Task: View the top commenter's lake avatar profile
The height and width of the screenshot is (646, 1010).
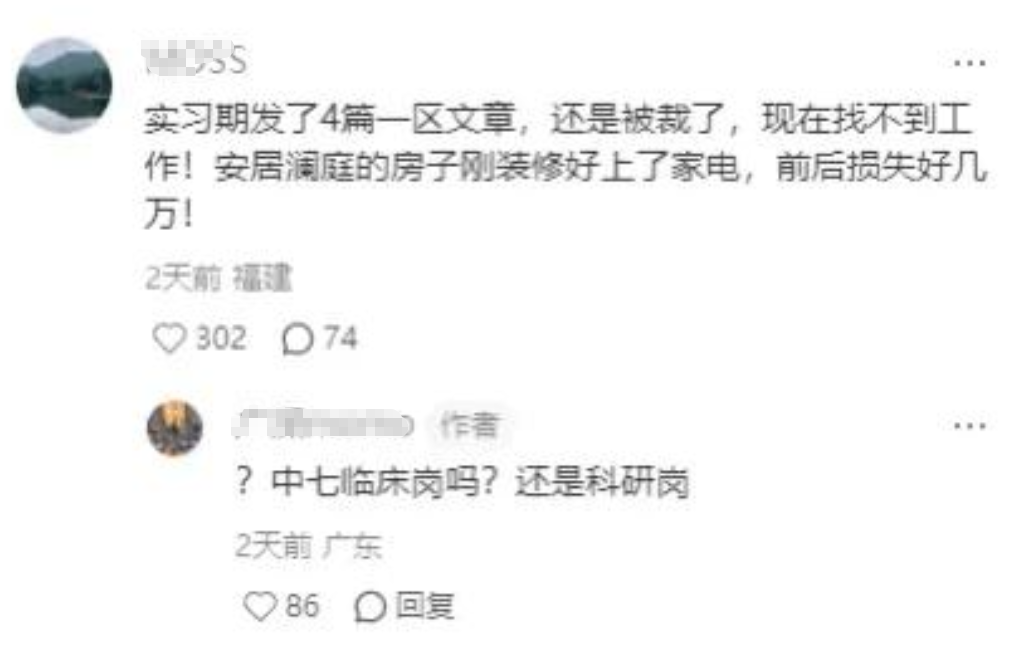Action: 64,85
